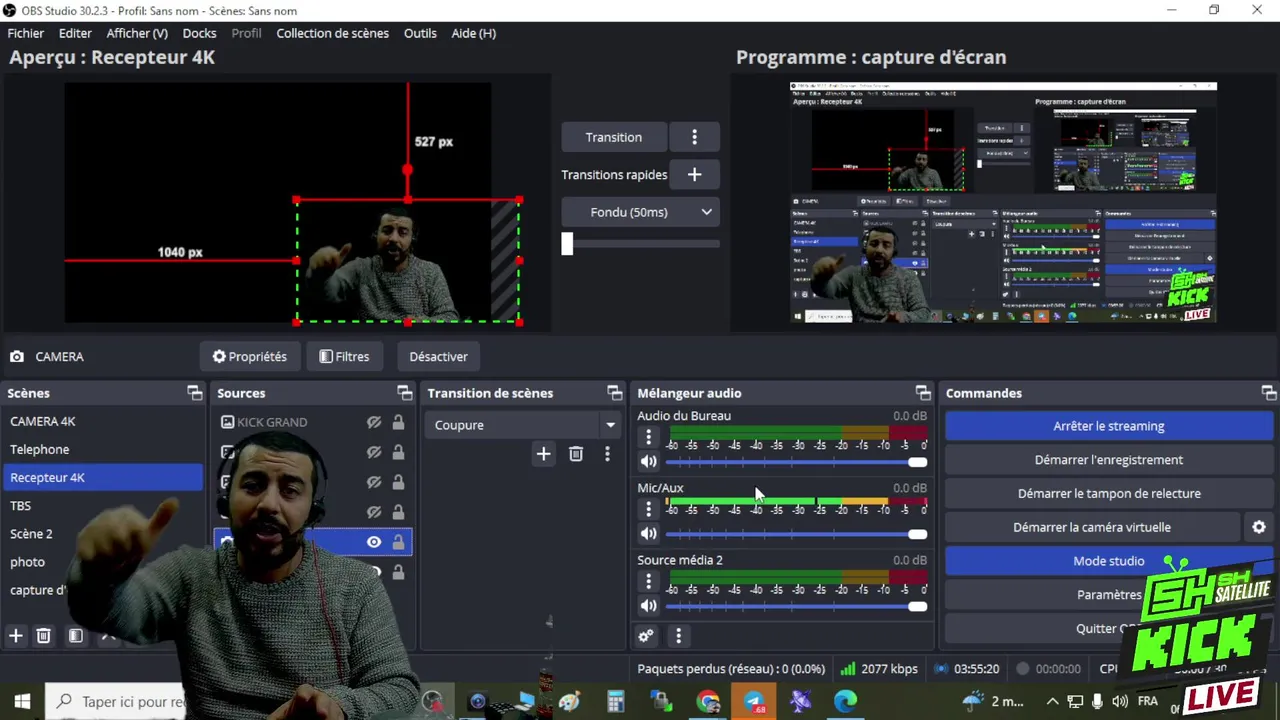This screenshot has width=1280, height=720.
Task: Open Audio du Bureau options menu
Action: (648, 438)
